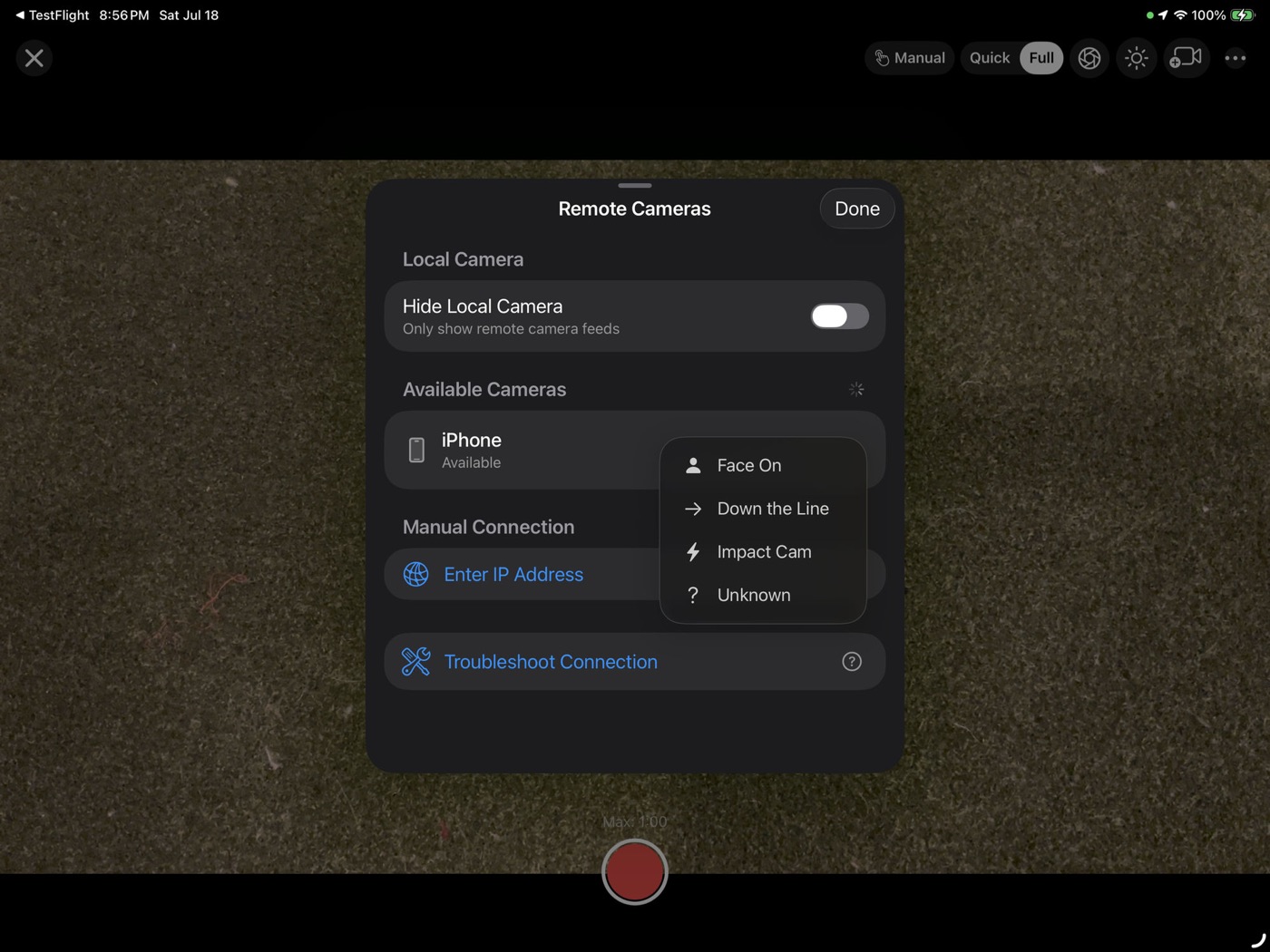1270x952 pixels.
Task: Choose Down the Line camera angle
Action: coord(763,509)
